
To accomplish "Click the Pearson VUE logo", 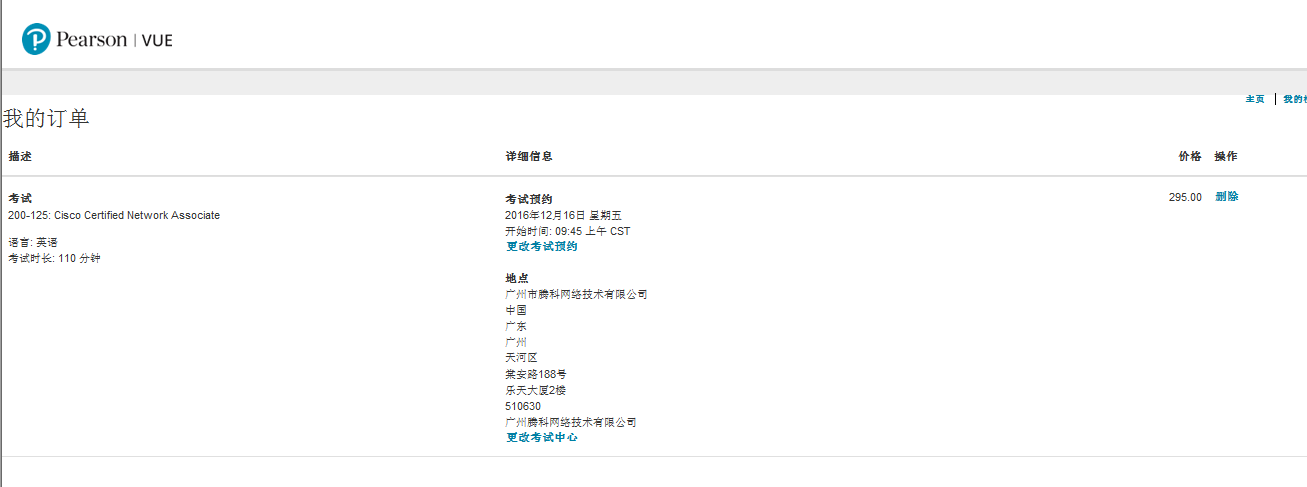I will [x=97, y=39].
